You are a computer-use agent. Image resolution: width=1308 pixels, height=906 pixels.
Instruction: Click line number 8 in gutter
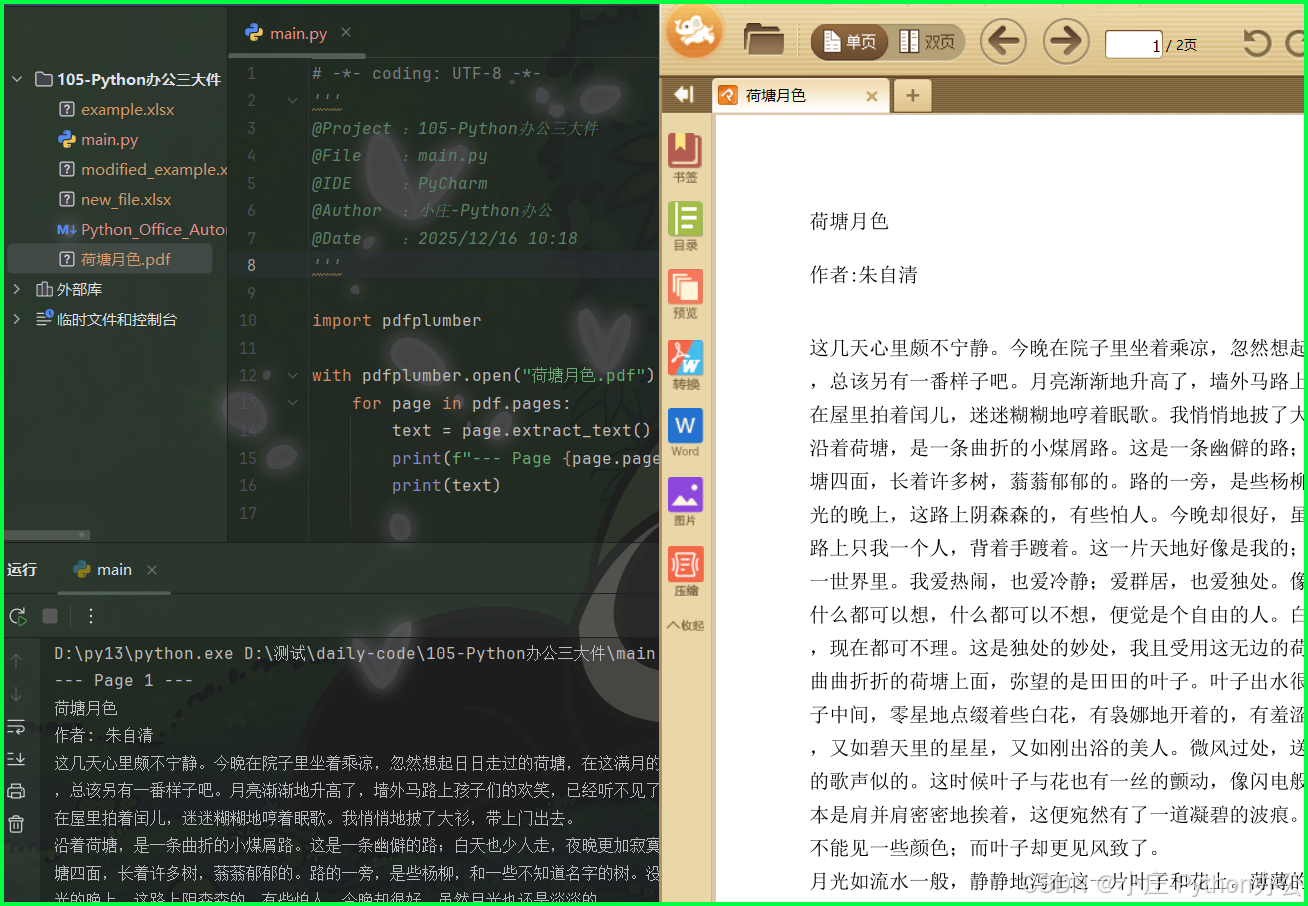pyautogui.click(x=251, y=265)
